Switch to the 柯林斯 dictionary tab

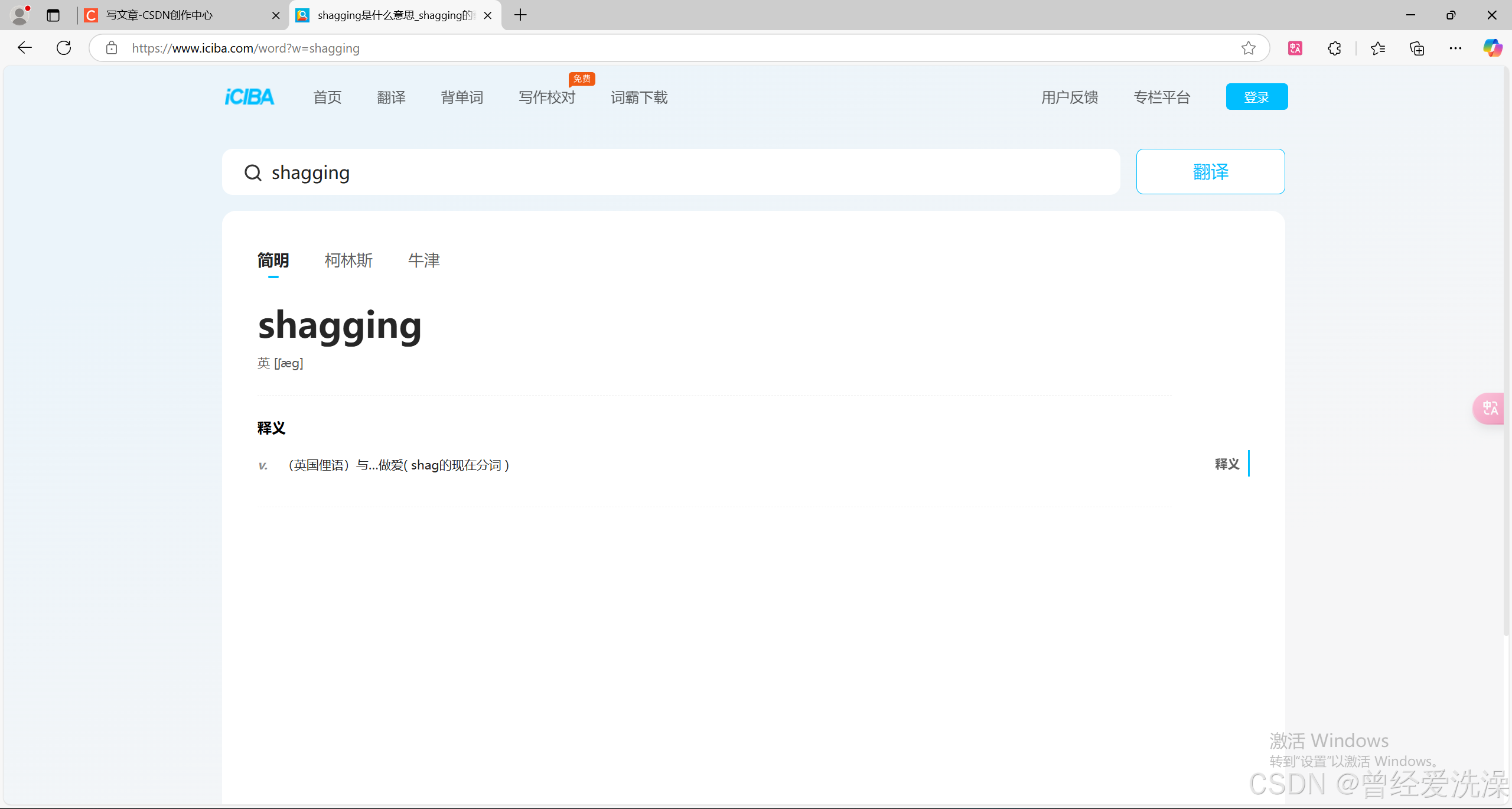click(x=348, y=260)
